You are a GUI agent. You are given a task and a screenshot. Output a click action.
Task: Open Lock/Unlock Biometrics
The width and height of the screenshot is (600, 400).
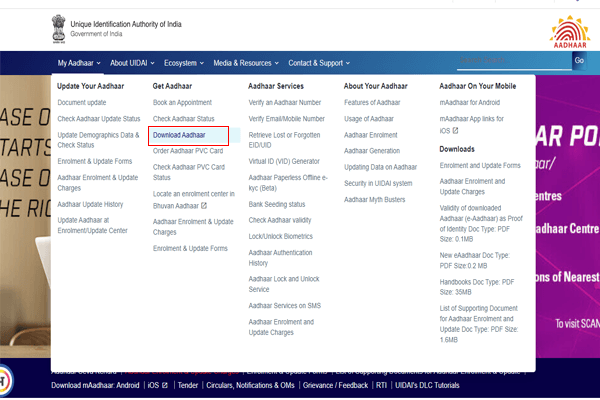pos(280,236)
